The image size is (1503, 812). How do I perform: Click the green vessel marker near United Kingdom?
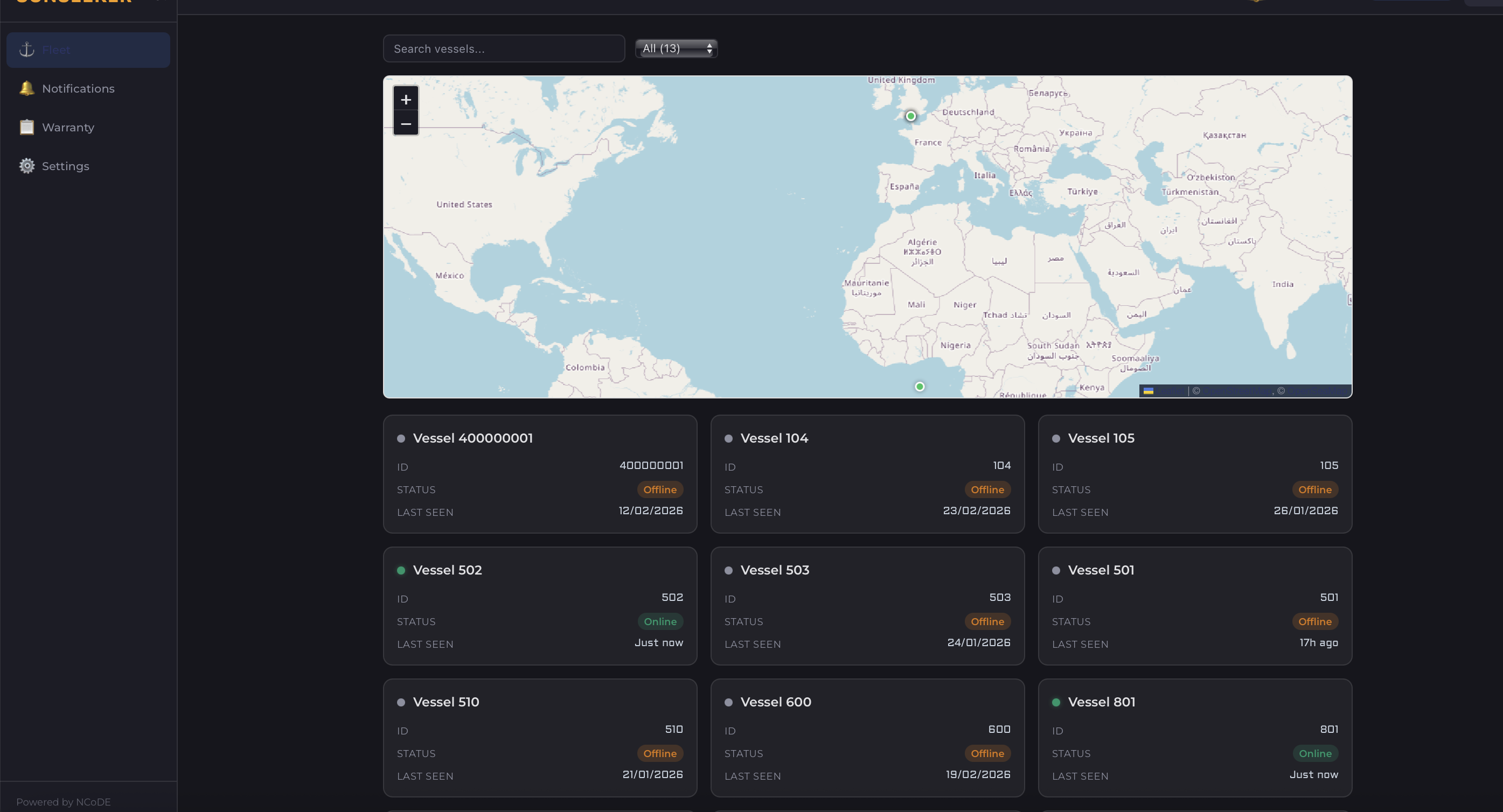coord(910,116)
